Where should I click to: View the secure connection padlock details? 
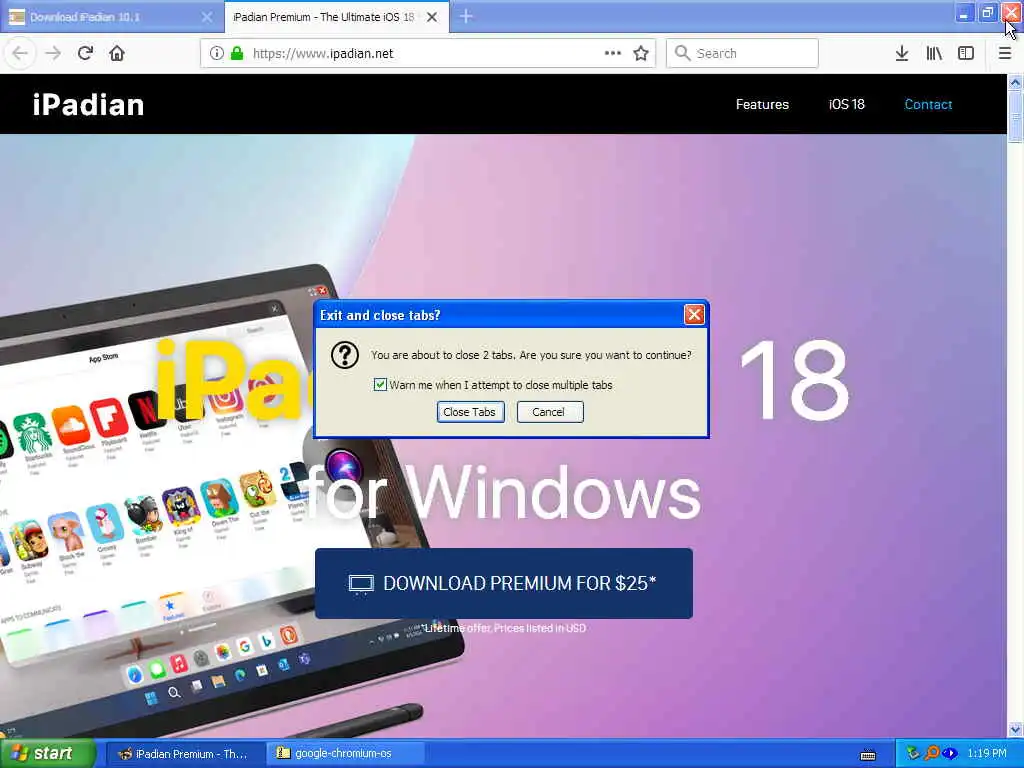tap(237, 53)
